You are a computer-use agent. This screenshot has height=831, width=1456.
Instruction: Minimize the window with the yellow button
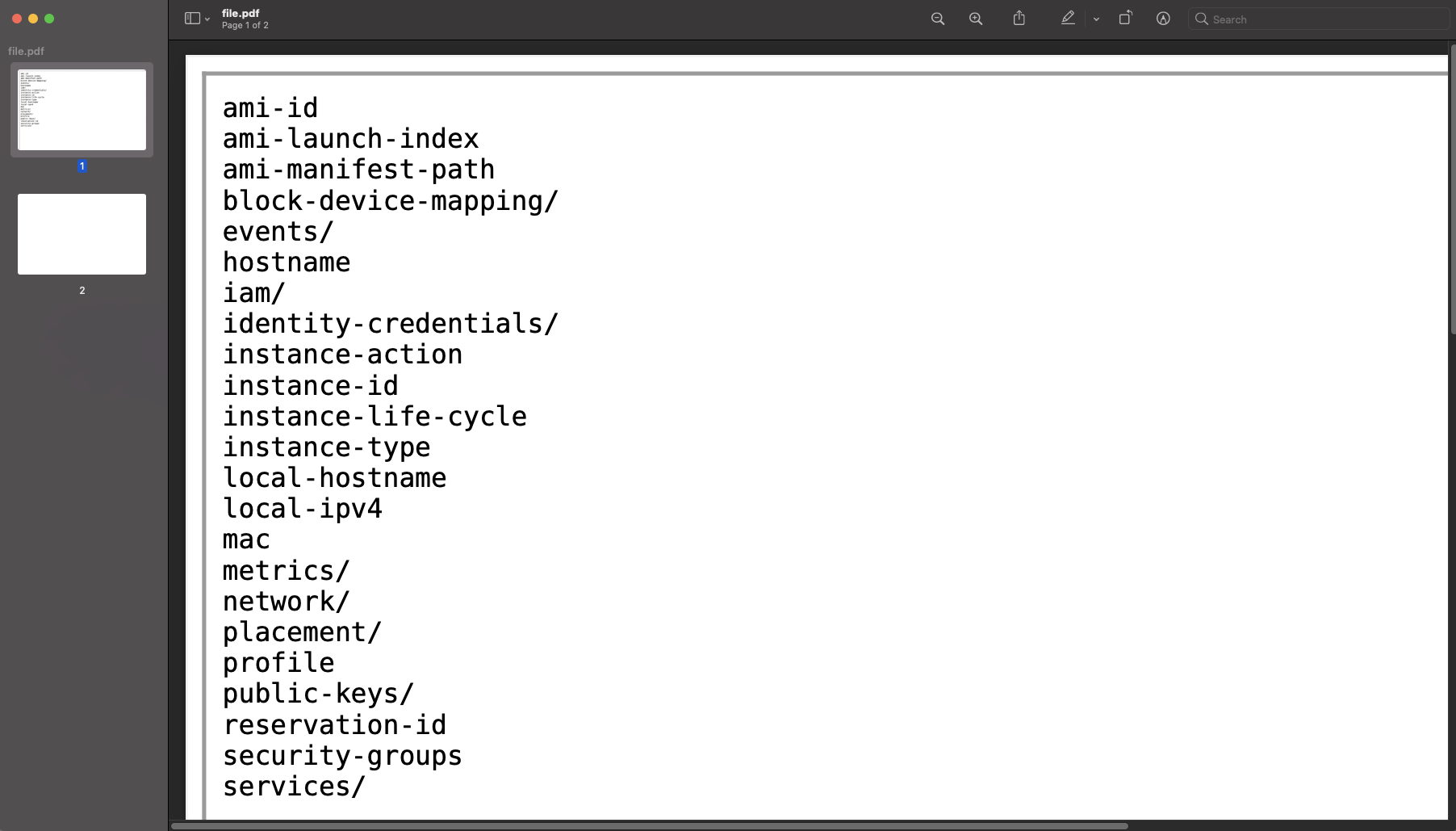33,18
